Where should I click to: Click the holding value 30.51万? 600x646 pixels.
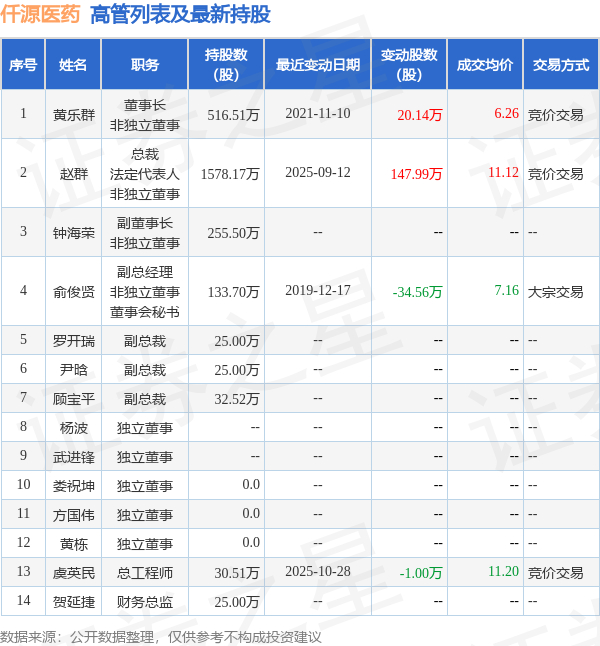pos(237,573)
